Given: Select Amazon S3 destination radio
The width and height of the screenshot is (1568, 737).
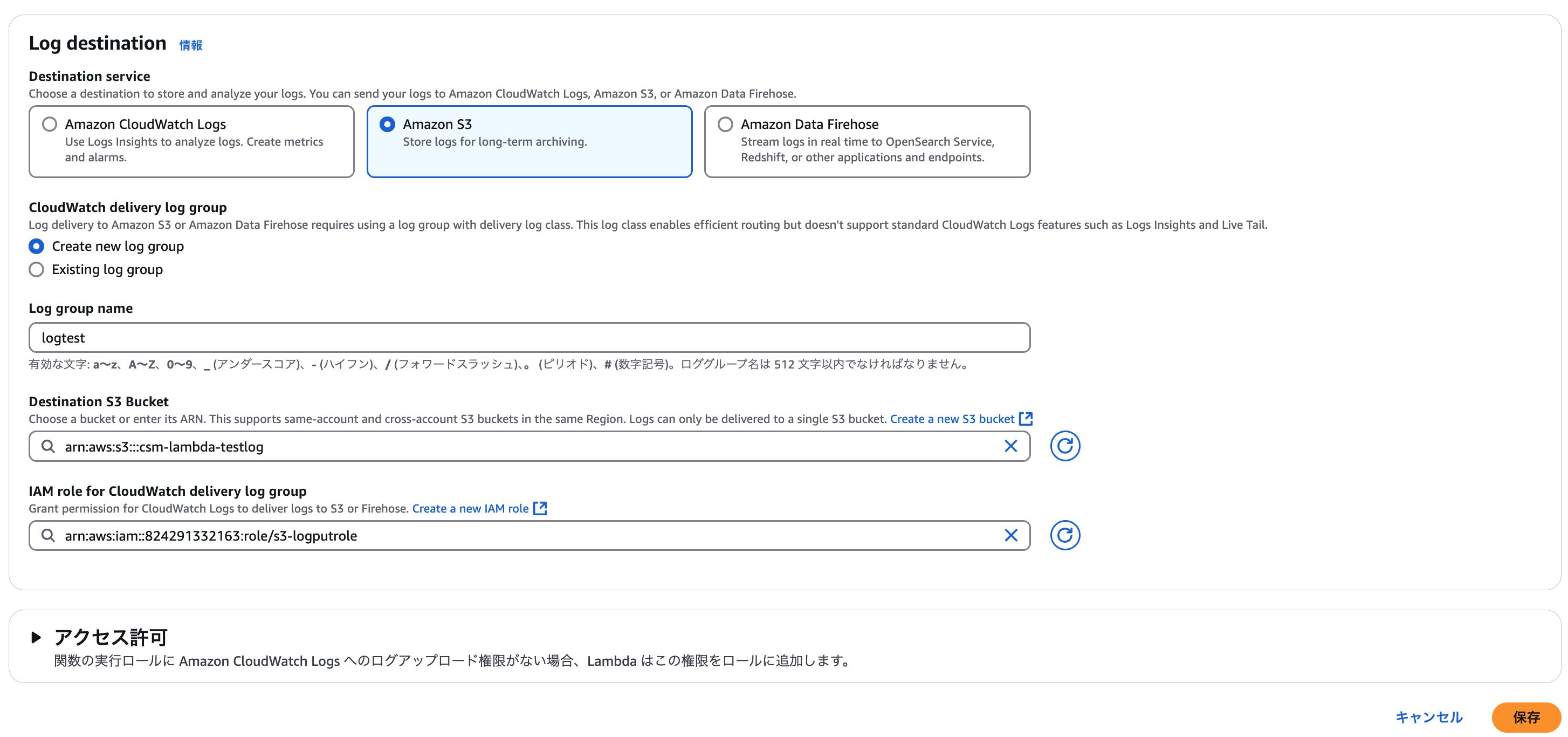Looking at the screenshot, I should [387, 124].
